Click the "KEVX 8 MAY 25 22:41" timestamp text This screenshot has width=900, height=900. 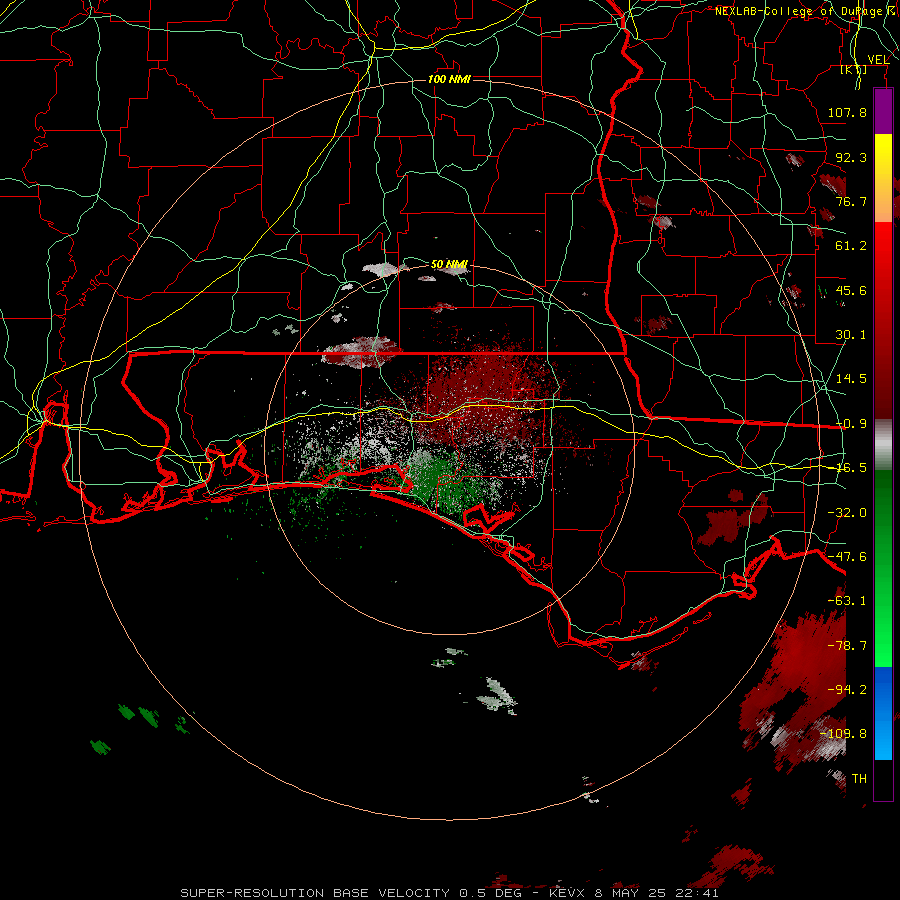coord(634,893)
